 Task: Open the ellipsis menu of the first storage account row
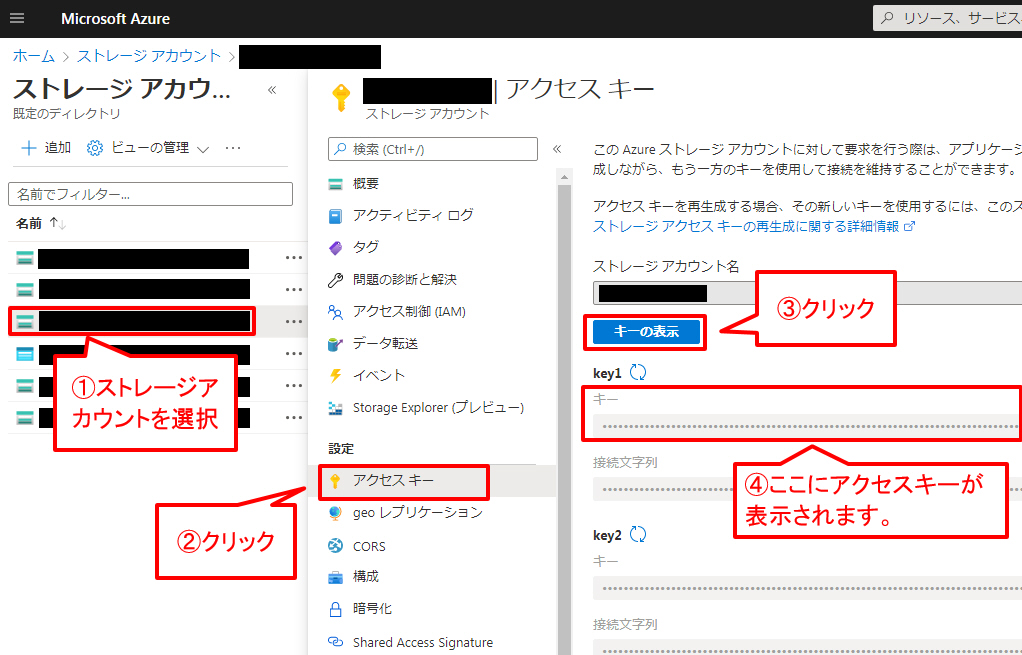click(x=294, y=258)
